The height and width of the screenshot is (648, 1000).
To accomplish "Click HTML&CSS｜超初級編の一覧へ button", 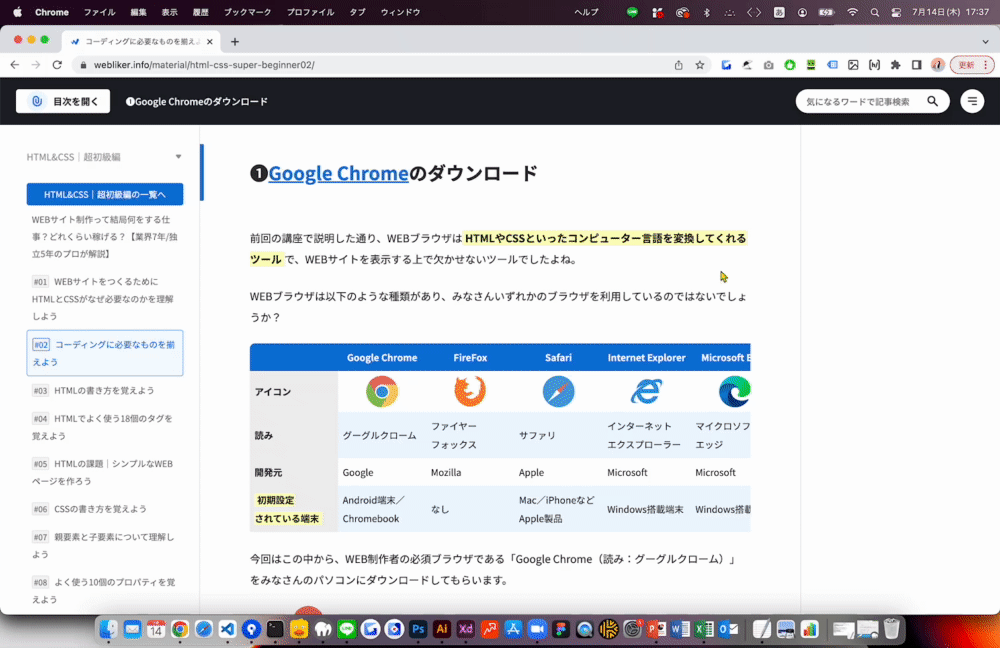I will point(105,194).
